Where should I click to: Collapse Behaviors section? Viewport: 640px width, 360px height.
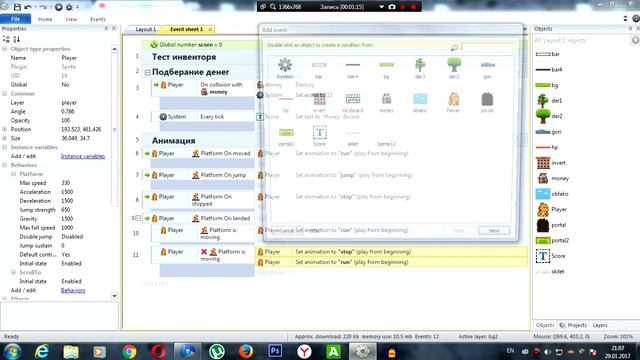tap(4, 165)
